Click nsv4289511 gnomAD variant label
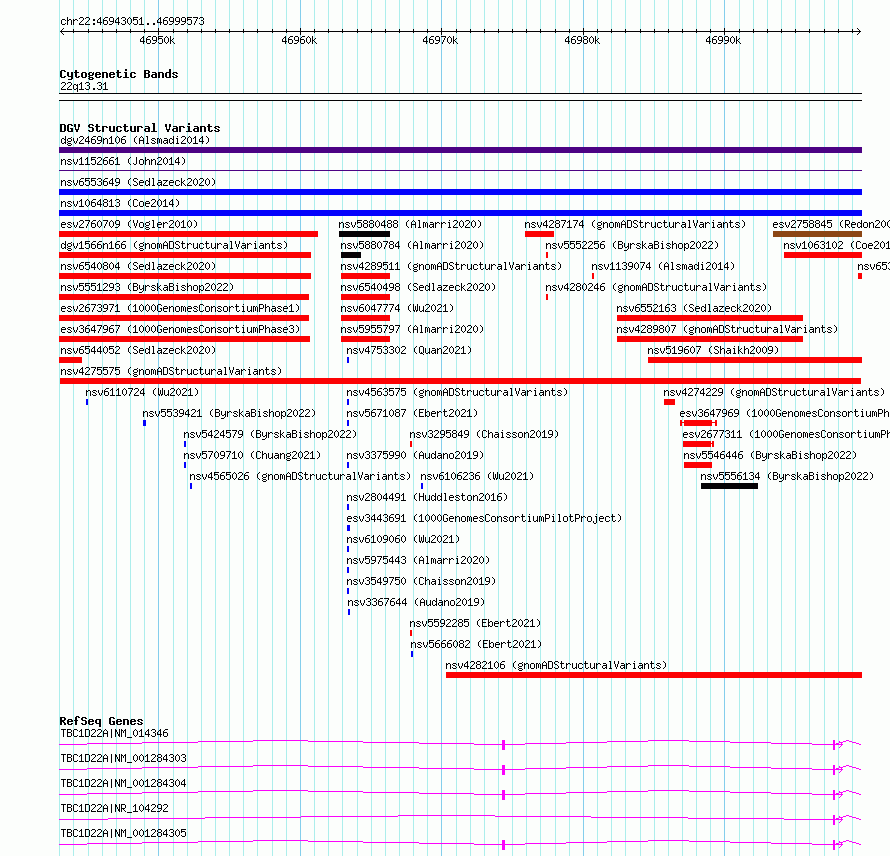890x856 pixels. (x=451, y=266)
